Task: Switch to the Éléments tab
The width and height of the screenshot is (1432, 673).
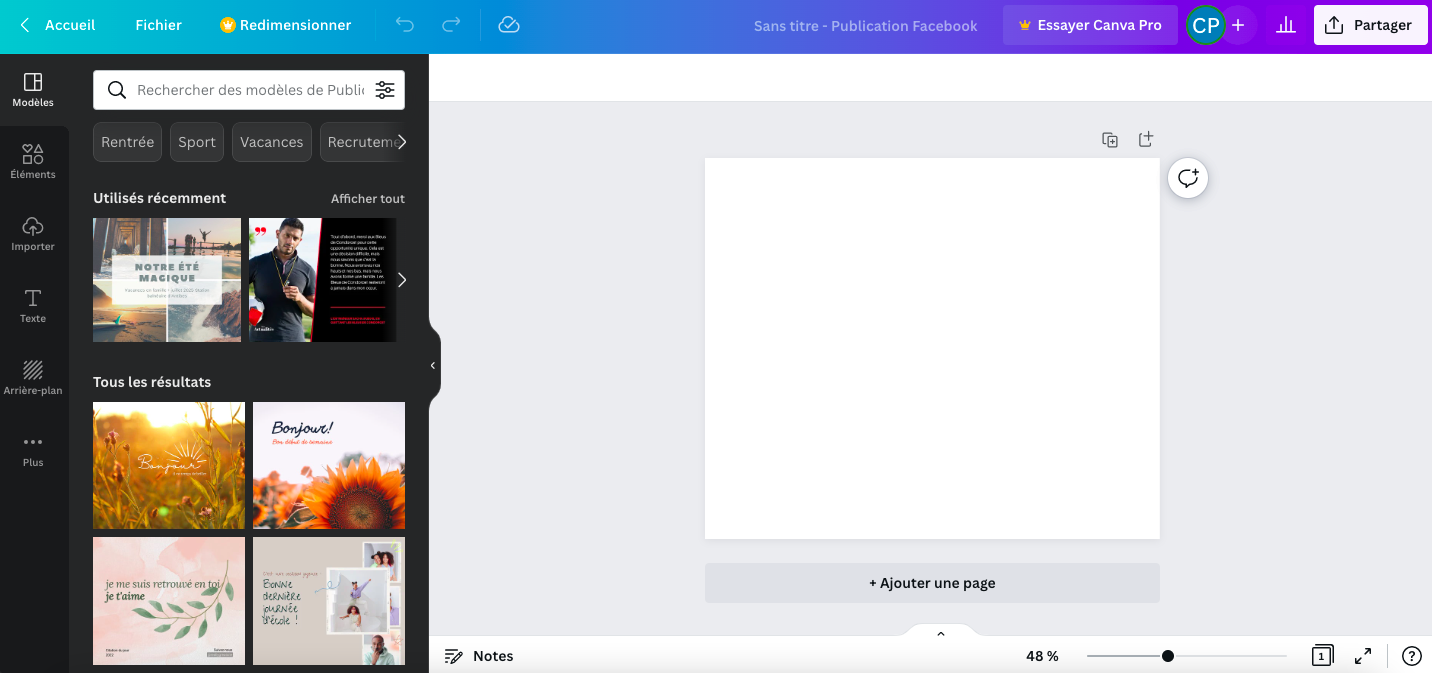Action: pyautogui.click(x=33, y=161)
